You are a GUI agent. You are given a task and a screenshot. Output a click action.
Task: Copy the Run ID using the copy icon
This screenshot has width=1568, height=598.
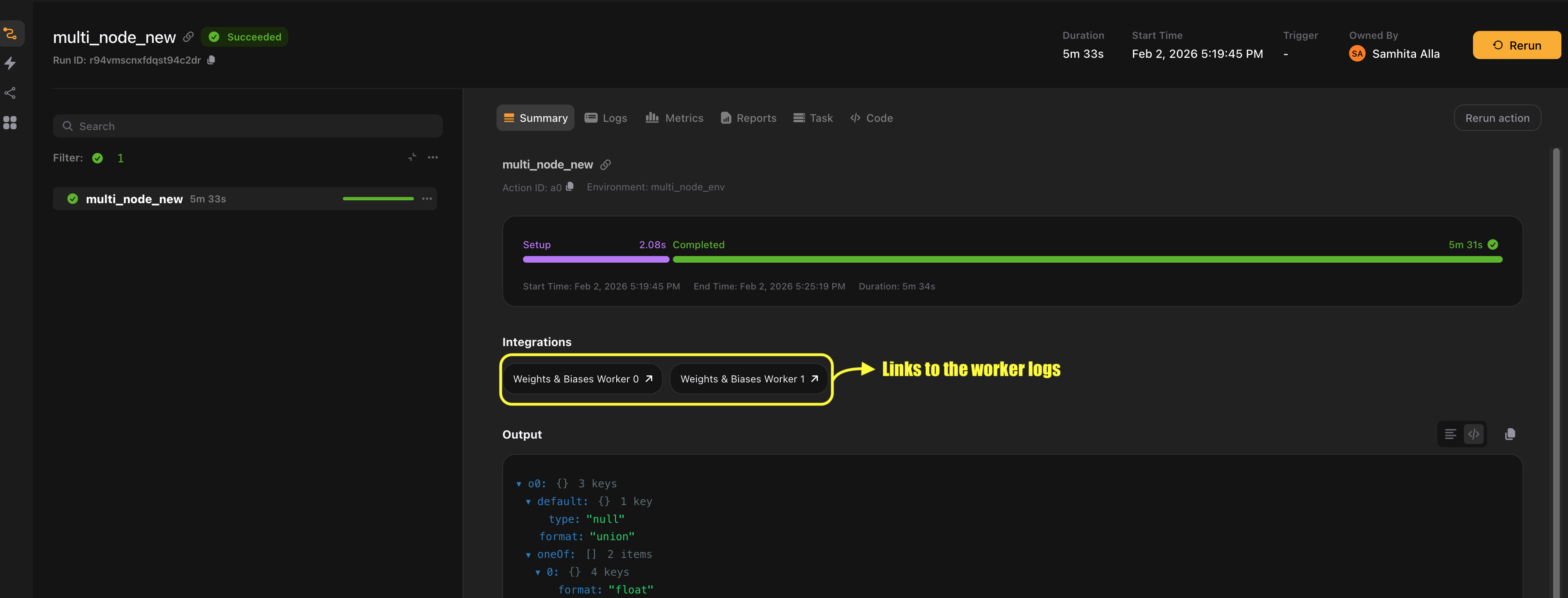coord(211,60)
